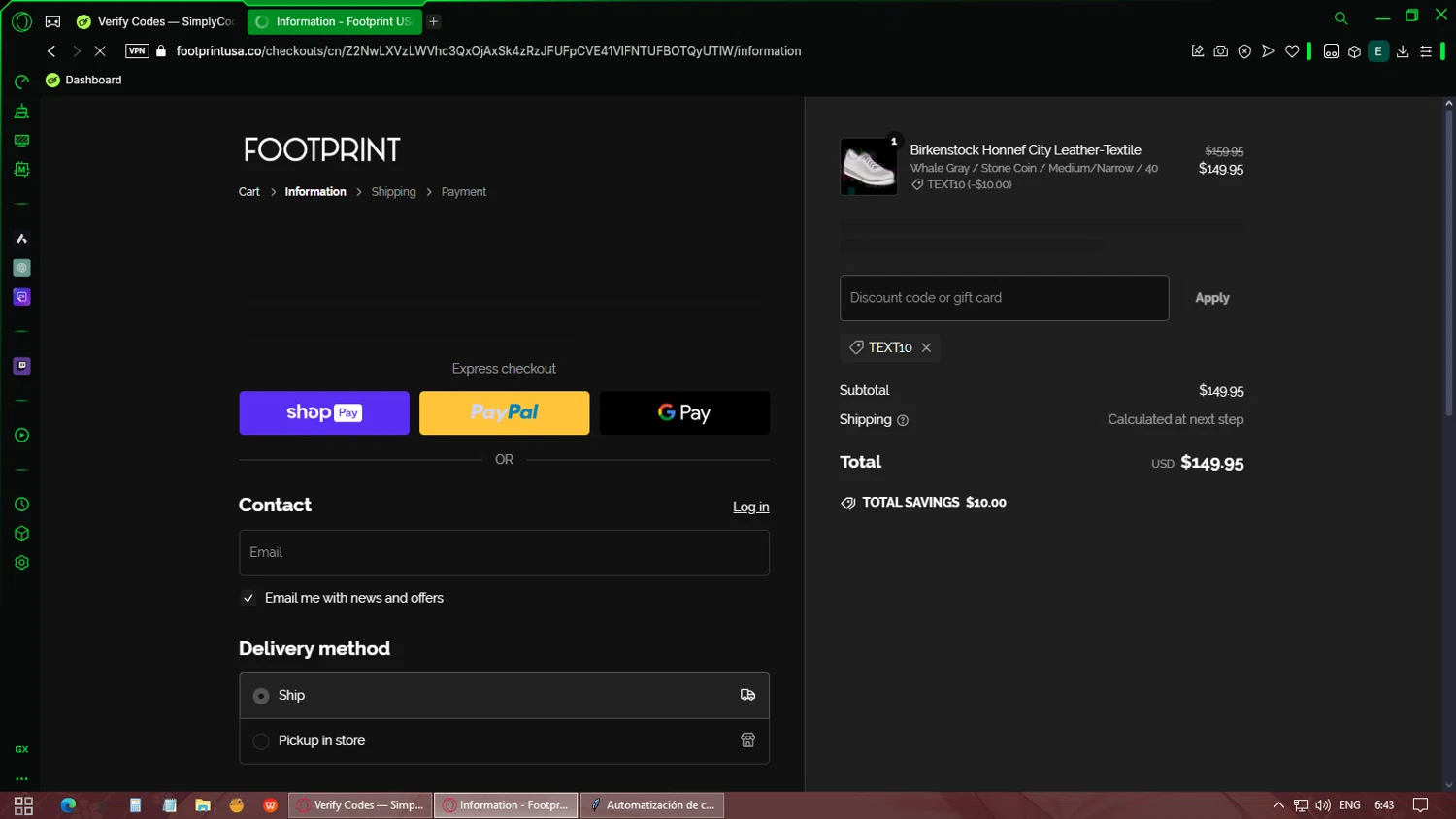The height and width of the screenshot is (819, 1456).
Task: Open network icon in system tray
Action: click(x=1301, y=805)
